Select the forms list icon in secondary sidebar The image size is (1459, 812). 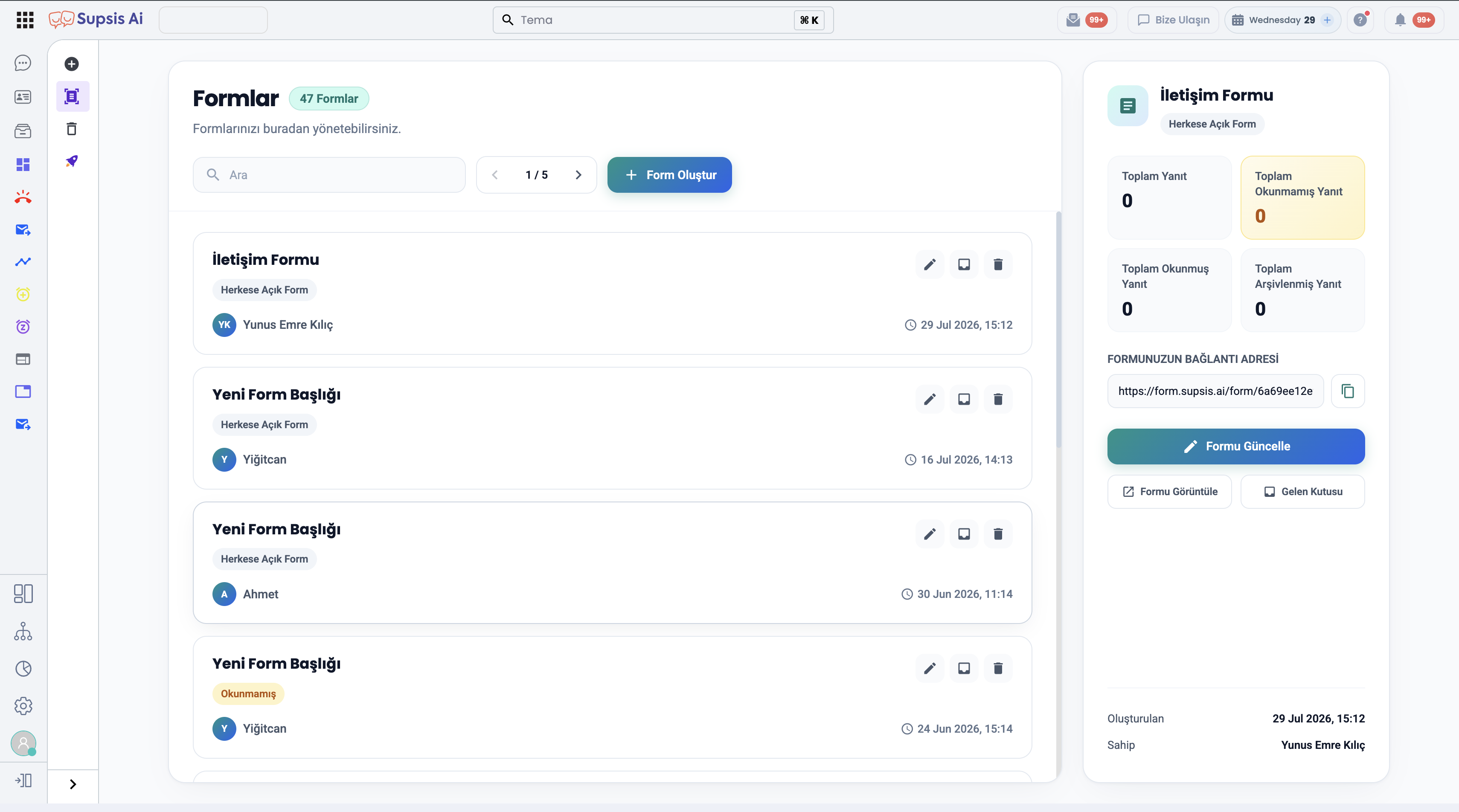click(73, 96)
